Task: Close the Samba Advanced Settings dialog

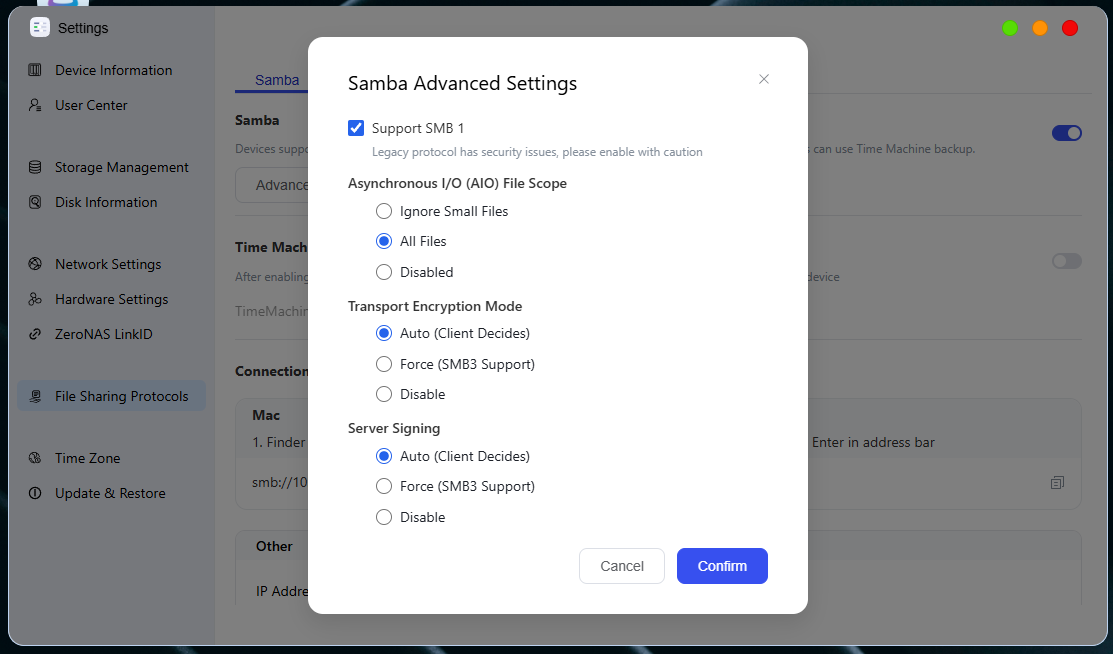Action: (x=764, y=79)
